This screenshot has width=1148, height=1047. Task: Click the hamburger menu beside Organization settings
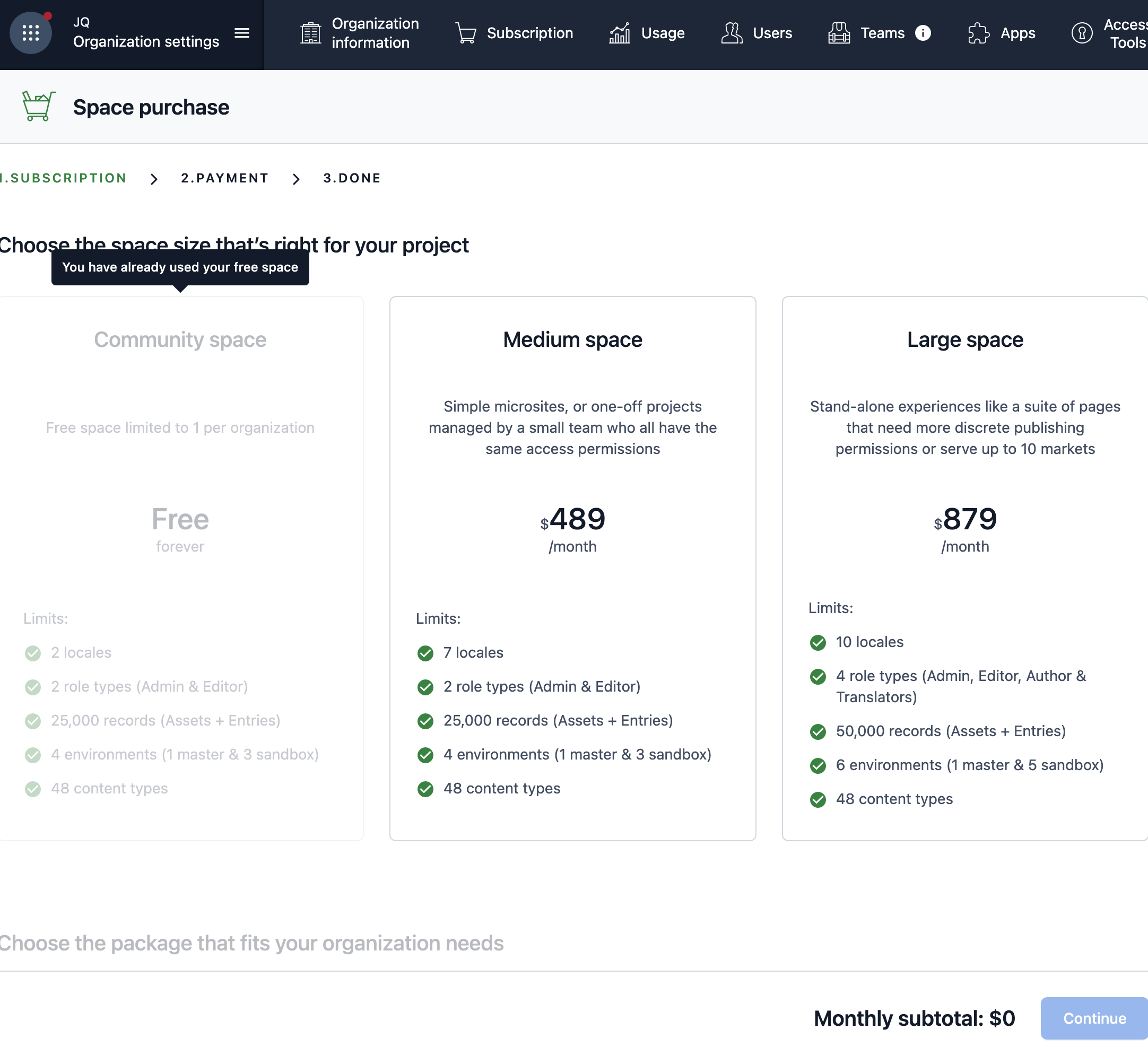pyautogui.click(x=242, y=33)
